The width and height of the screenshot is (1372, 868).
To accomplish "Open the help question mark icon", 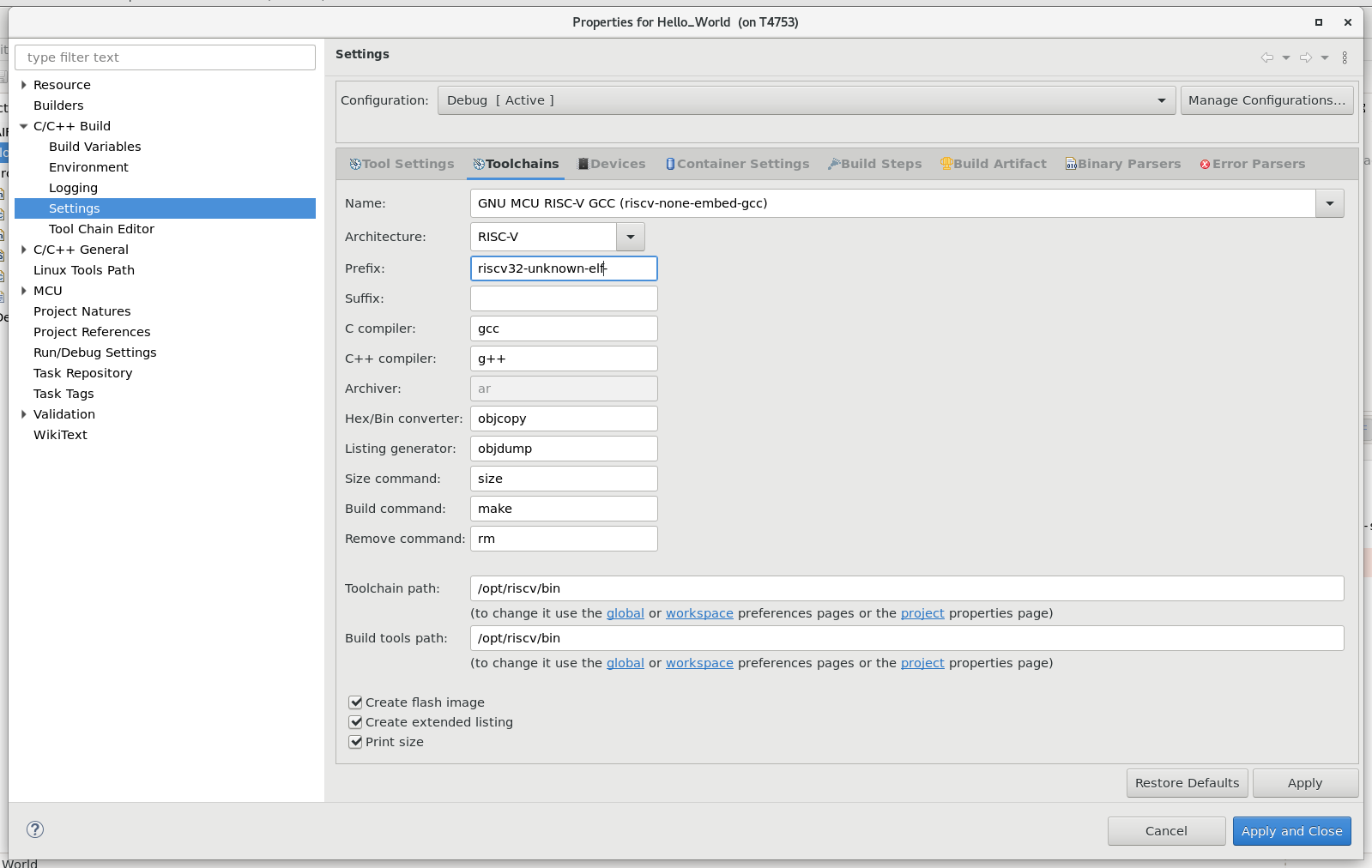I will (x=35, y=829).
